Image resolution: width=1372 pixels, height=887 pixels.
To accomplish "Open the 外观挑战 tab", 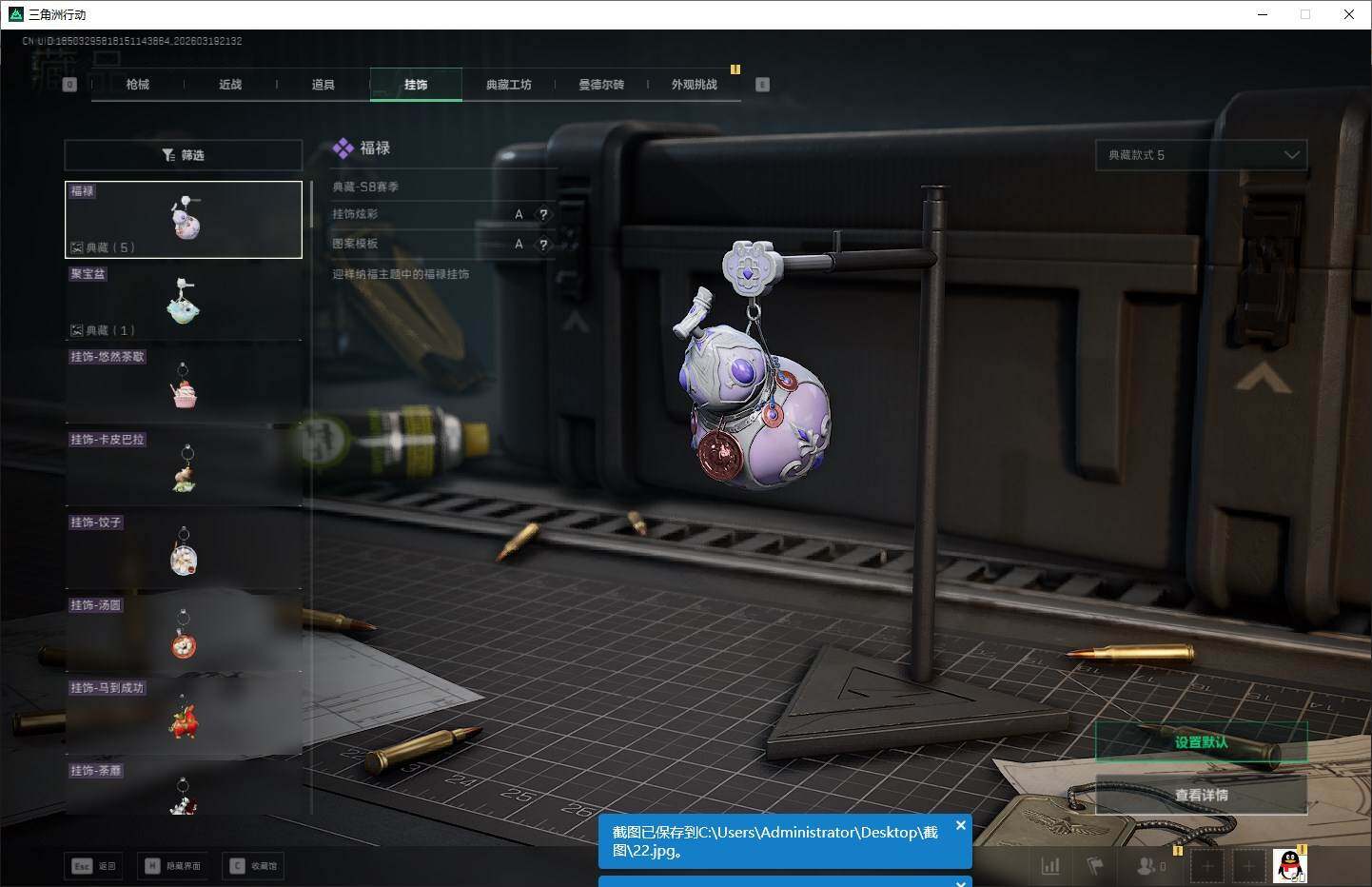I will pos(695,85).
